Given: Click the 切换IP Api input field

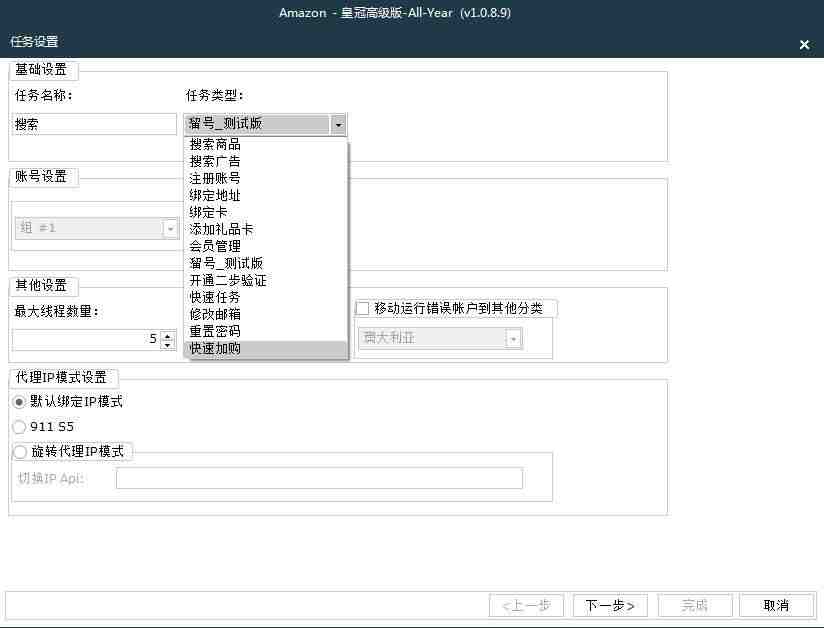Looking at the screenshot, I should (320, 478).
